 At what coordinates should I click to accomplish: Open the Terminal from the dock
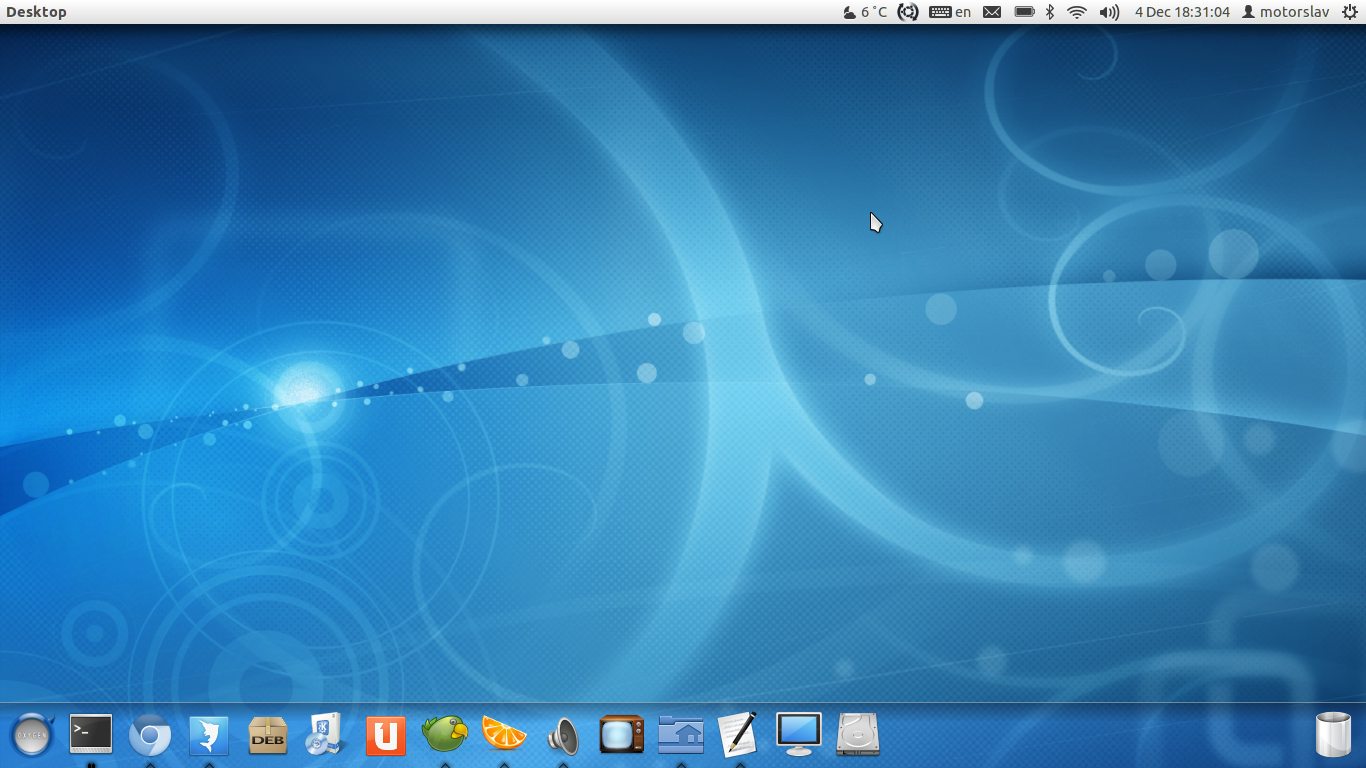click(91, 735)
